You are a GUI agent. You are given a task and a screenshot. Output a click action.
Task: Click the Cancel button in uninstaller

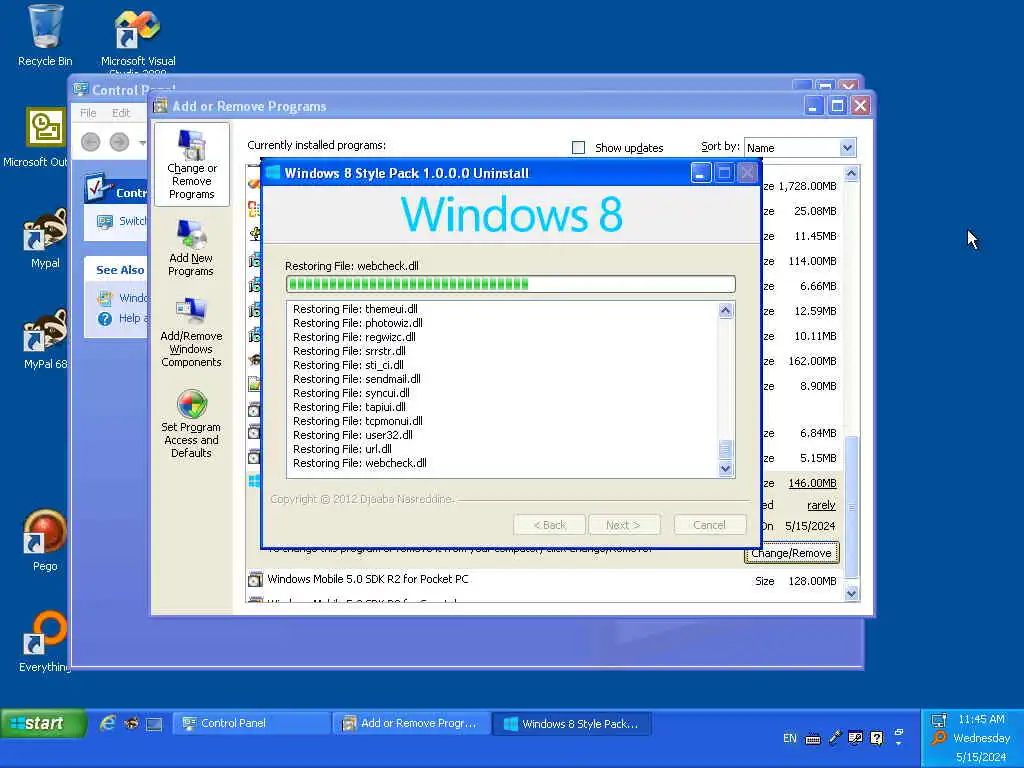pyautogui.click(x=709, y=525)
